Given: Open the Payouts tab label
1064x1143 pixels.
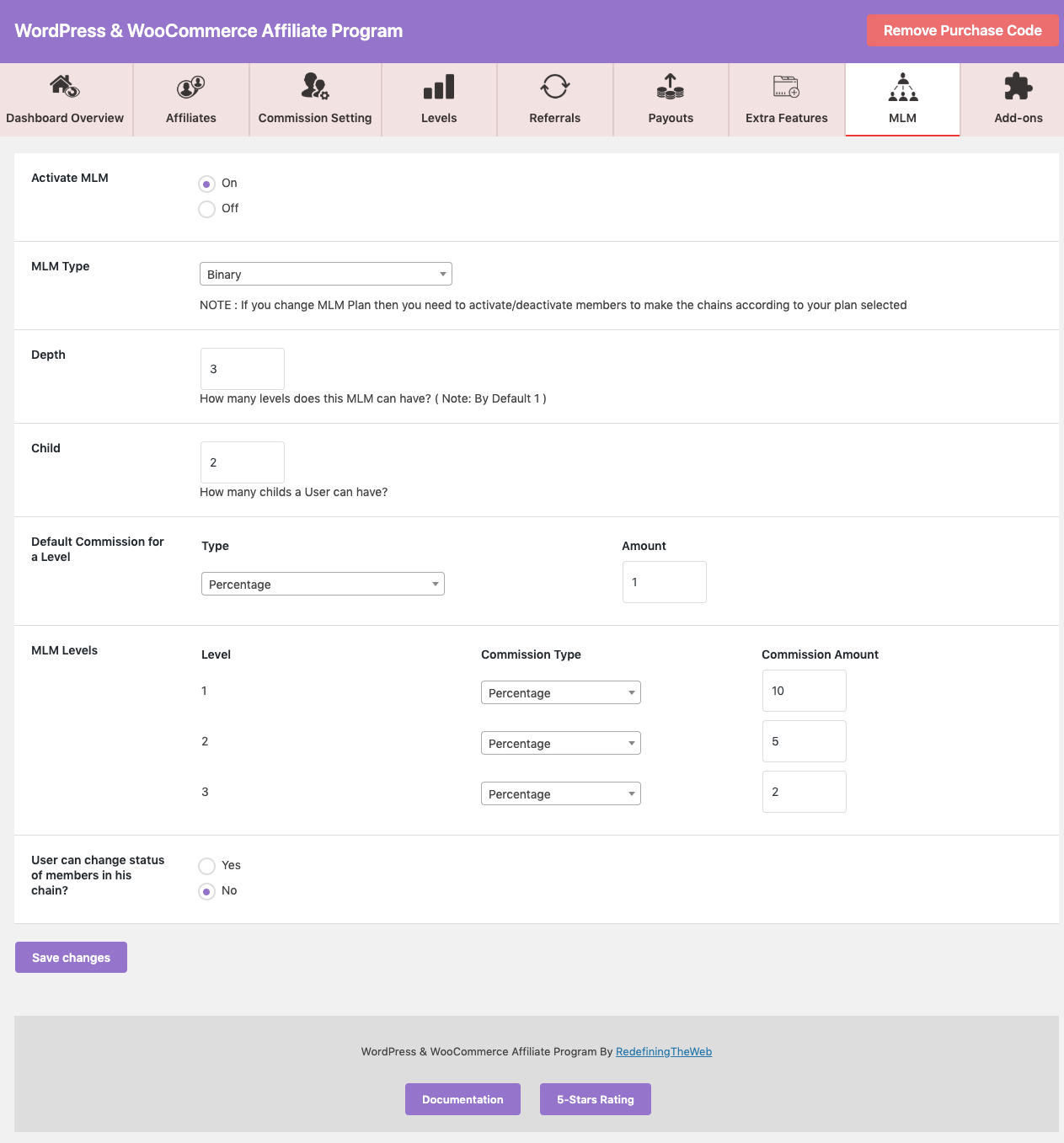Looking at the screenshot, I should (671, 118).
